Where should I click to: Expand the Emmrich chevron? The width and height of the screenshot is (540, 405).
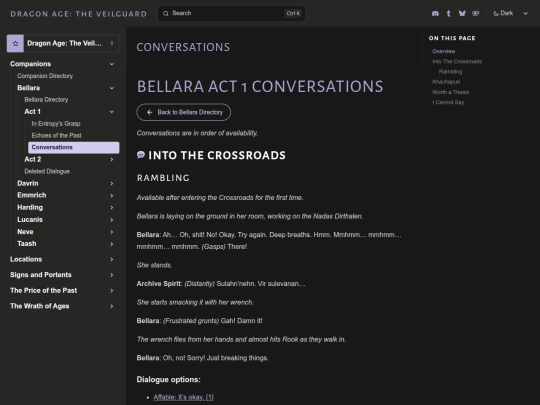112,196
